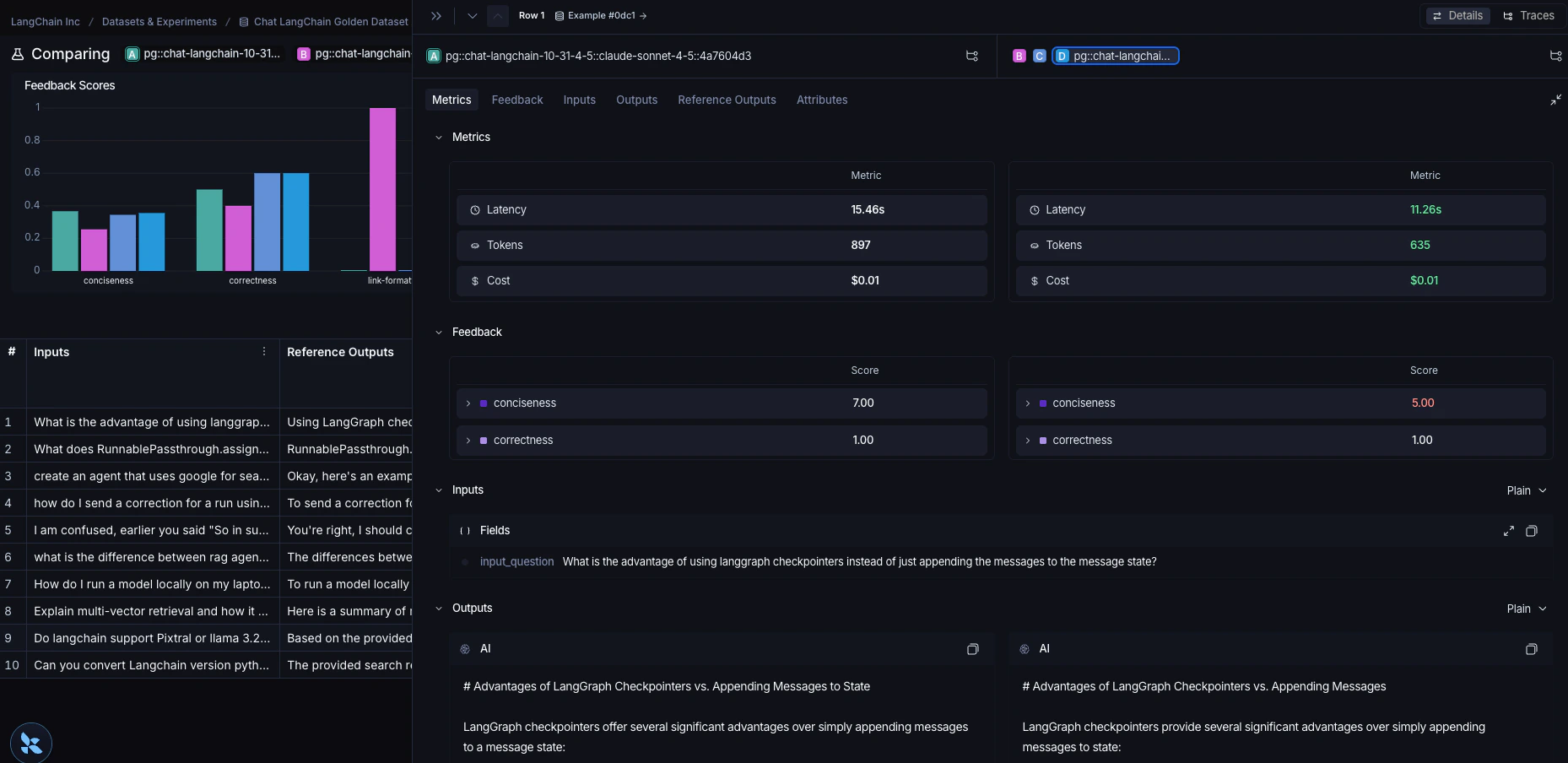Expand the conciseness feedback row
The width and height of the screenshot is (1568, 763).
click(x=469, y=403)
